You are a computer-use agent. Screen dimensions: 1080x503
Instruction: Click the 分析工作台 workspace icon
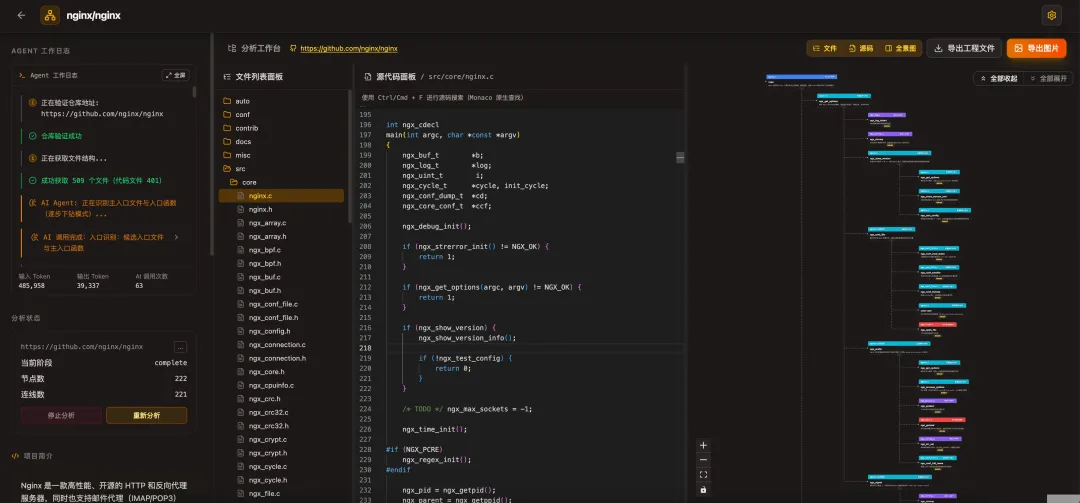pyautogui.click(x=232, y=49)
